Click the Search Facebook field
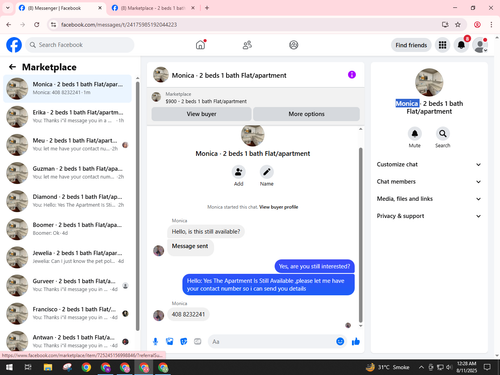500x375 pixels. pyautogui.click(x=80, y=45)
